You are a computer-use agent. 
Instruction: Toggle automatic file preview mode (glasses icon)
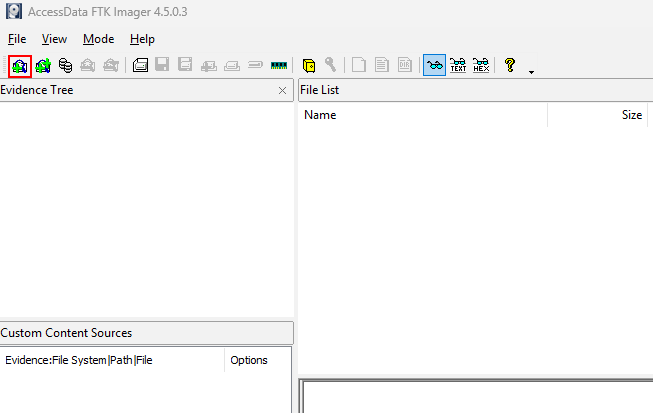coord(434,65)
